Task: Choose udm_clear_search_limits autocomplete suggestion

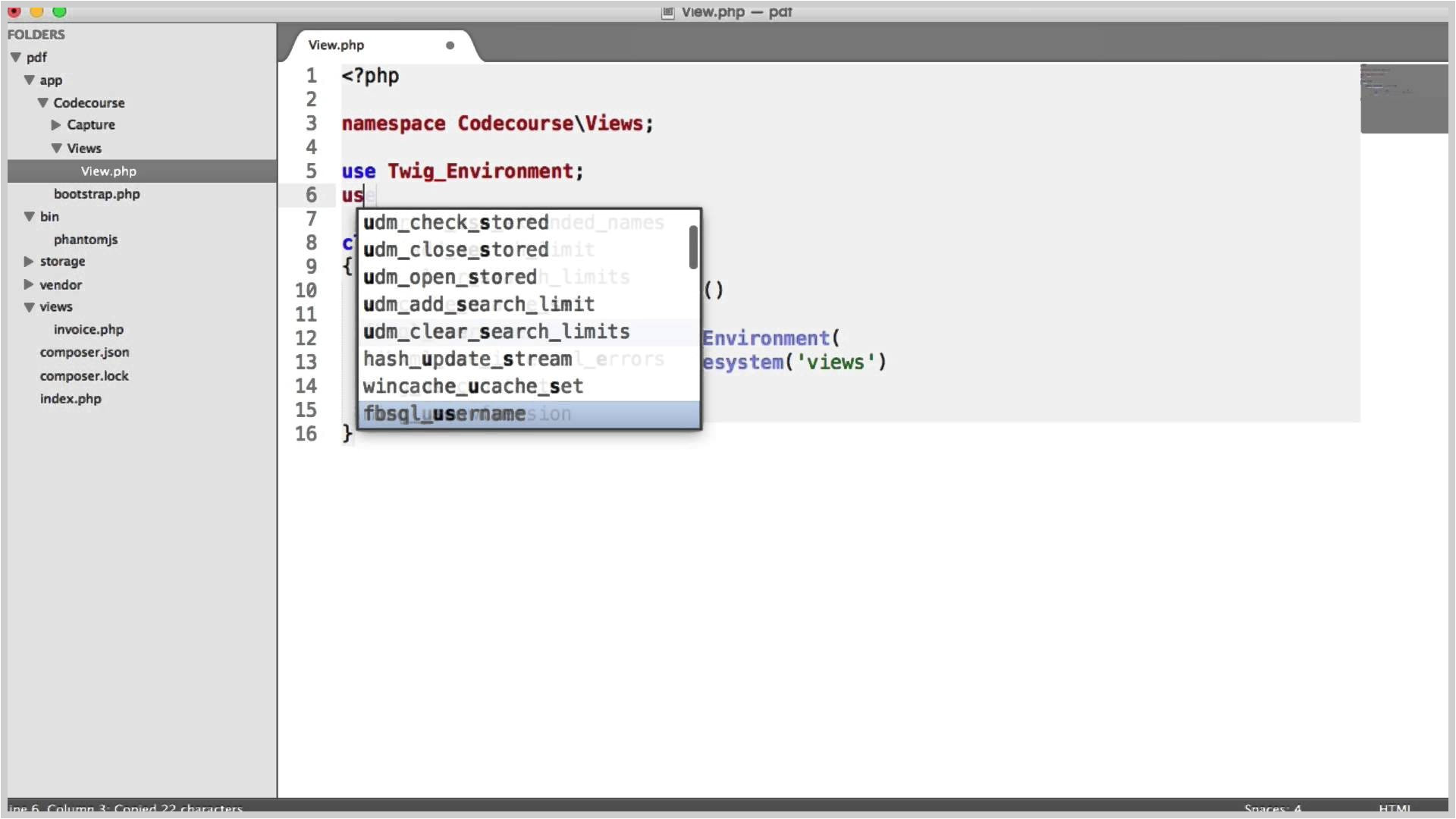Action: point(529,332)
